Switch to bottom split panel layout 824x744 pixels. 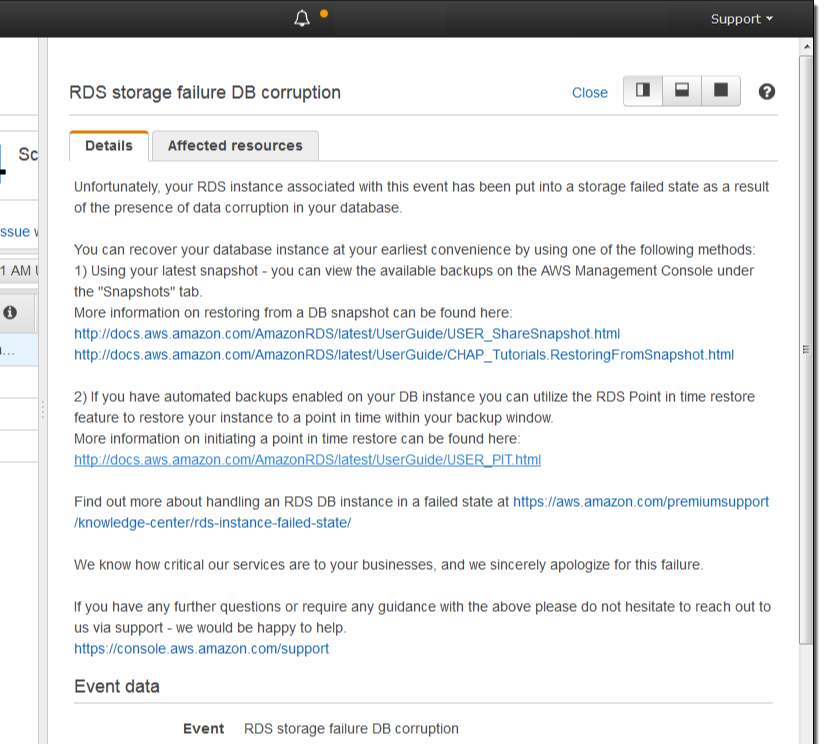coord(682,91)
